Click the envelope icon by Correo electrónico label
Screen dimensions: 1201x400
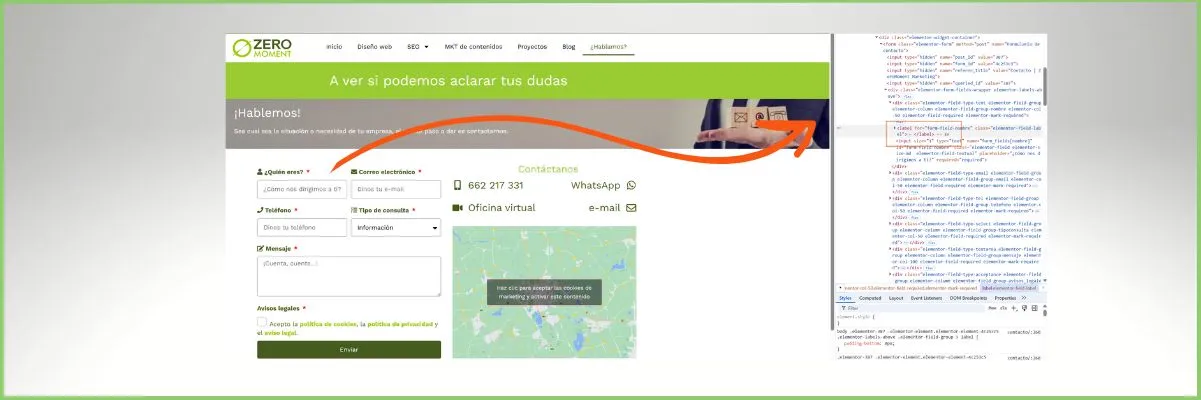[x=355, y=172]
